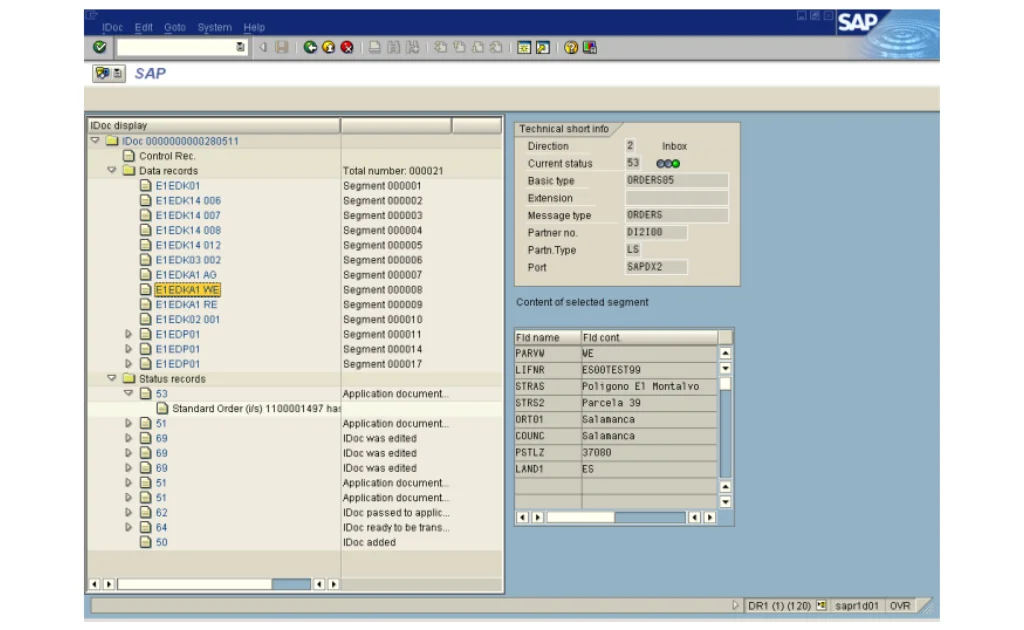Viewport: 1024px width, 630px height.
Task: Click the PSTLZ field name cell
Action: pyautogui.click(x=548, y=452)
